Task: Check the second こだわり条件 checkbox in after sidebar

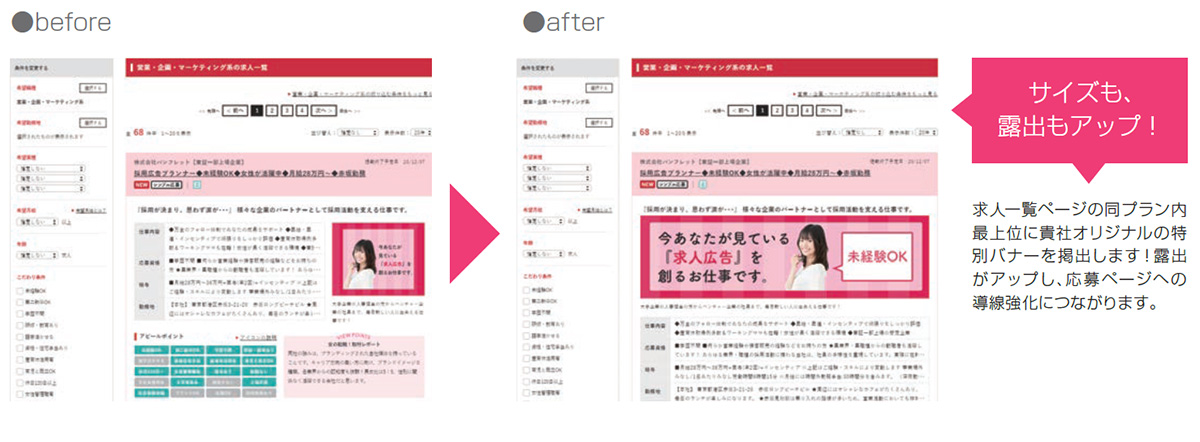Action: coord(526,303)
